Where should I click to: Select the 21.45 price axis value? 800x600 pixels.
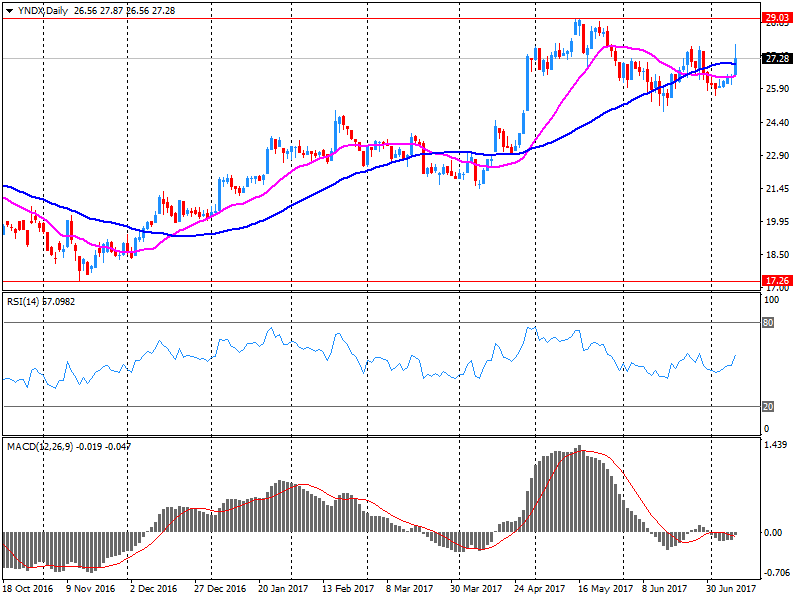777,189
